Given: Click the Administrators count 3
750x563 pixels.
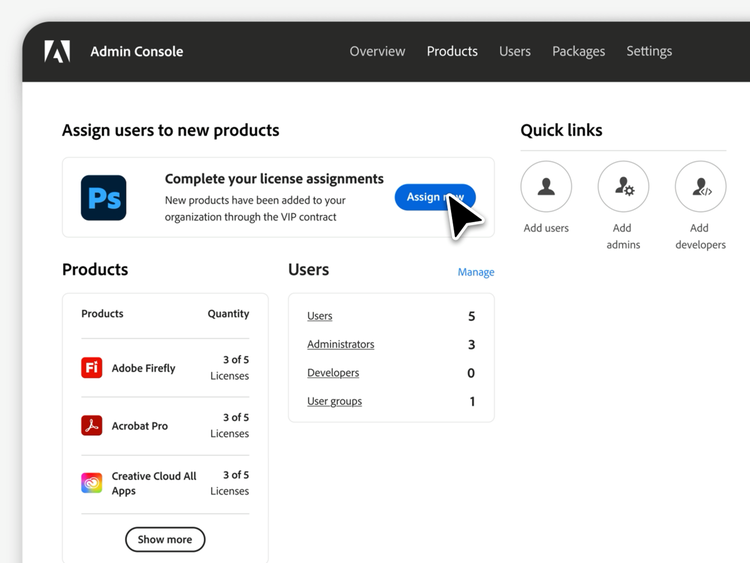Looking at the screenshot, I should pos(471,344).
